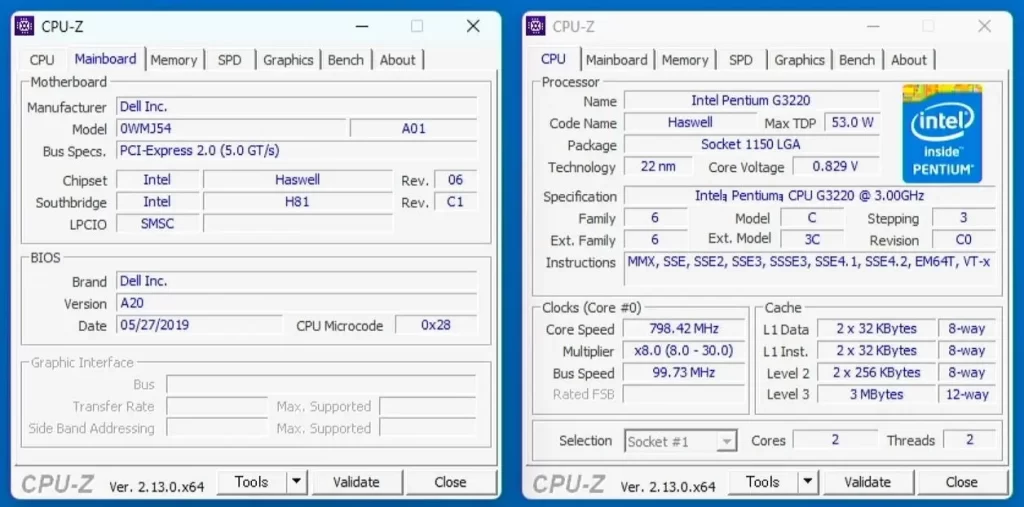Click the processor Name field showing Intel Pentium G3220

751,101
